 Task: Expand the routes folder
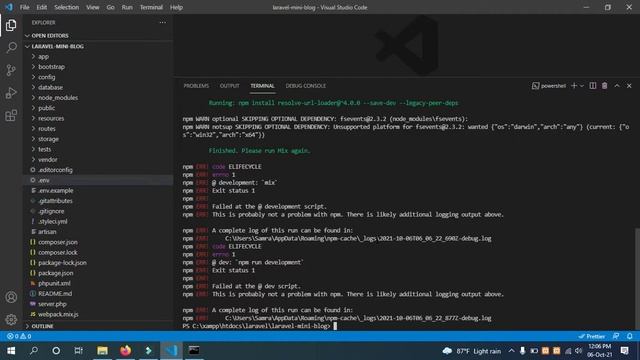click(98, 129)
